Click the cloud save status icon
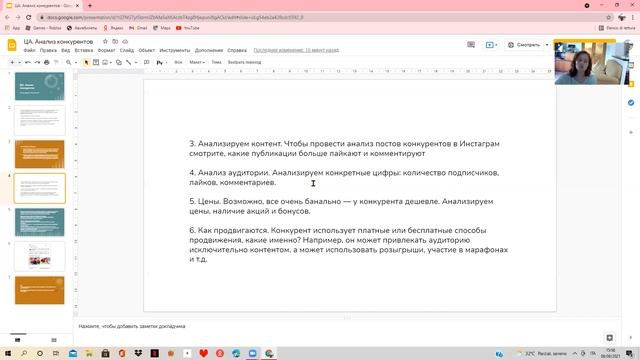Screen dimensions: 640x360 (x=125, y=41)
